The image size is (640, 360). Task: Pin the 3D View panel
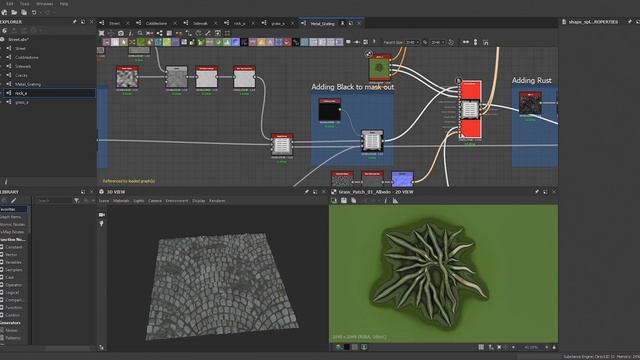point(307,191)
